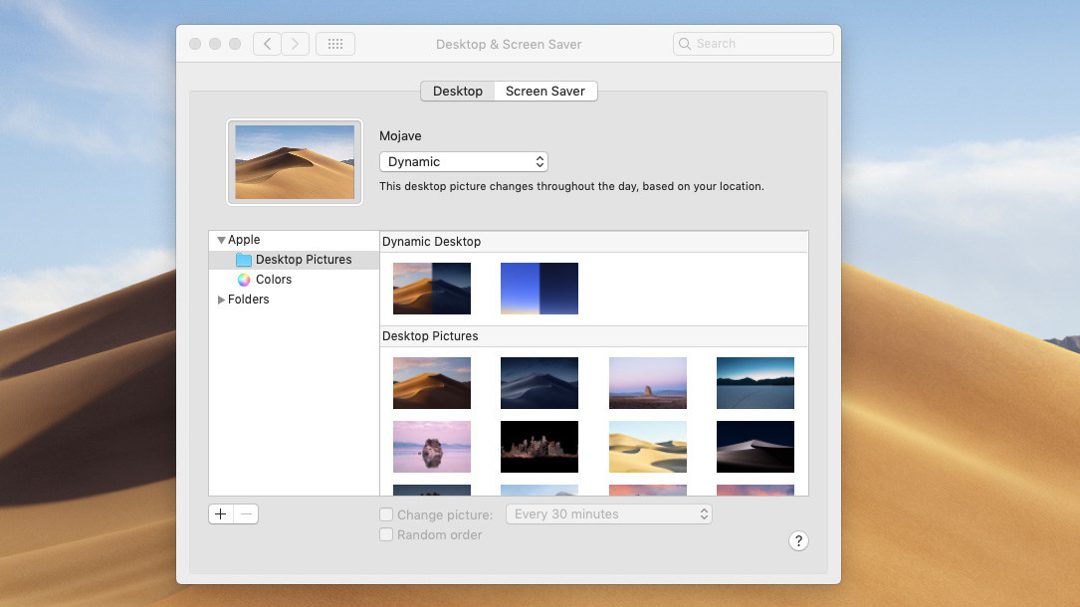This screenshot has height=607, width=1080.
Task: Select the Desktop tab
Action: (x=456, y=91)
